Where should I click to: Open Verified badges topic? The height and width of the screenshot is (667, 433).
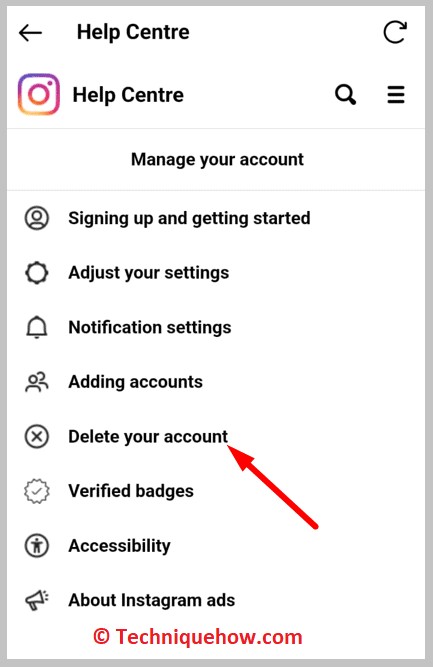tap(131, 491)
